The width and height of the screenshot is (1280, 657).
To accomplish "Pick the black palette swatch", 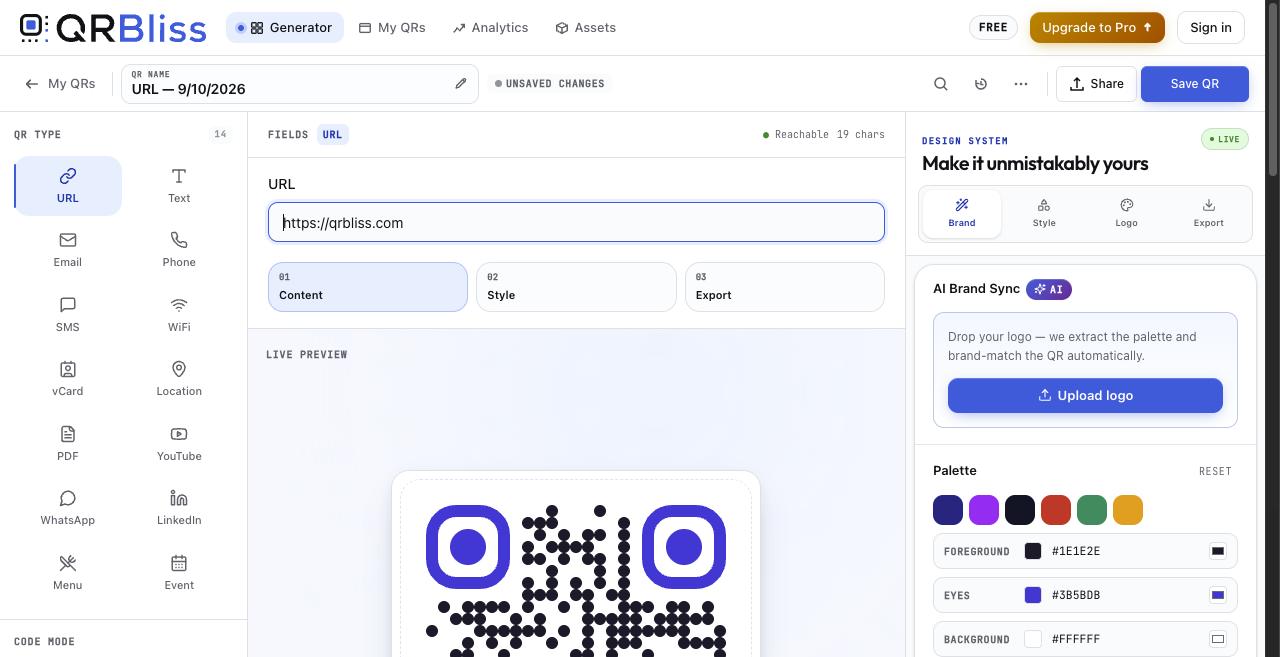I will point(1020,510).
